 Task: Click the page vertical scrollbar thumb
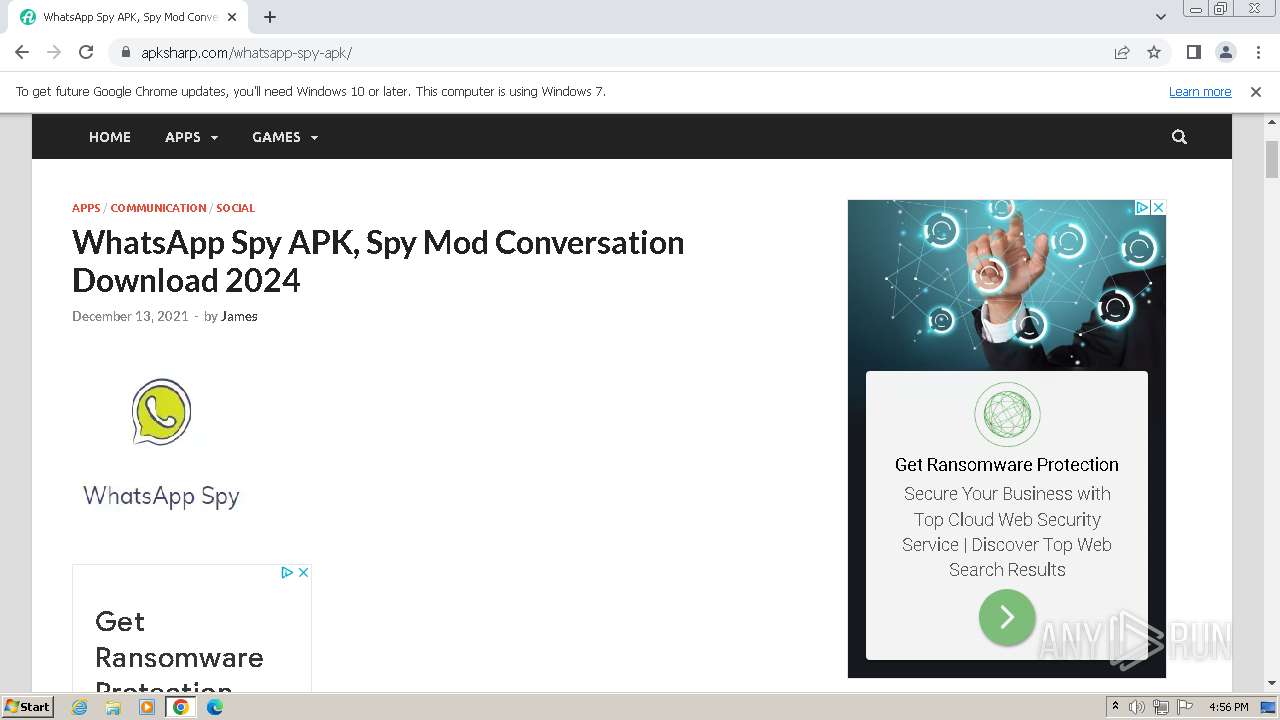(1272, 158)
